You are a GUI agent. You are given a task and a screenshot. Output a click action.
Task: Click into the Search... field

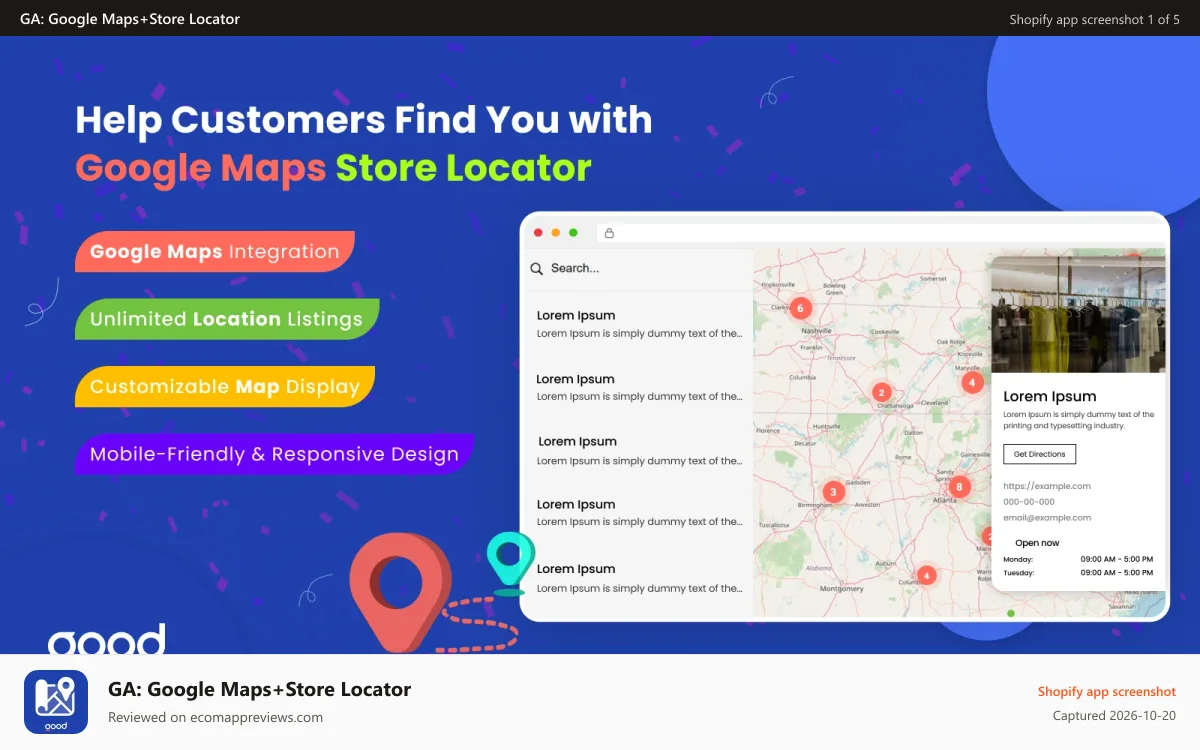[x=640, y=269]
